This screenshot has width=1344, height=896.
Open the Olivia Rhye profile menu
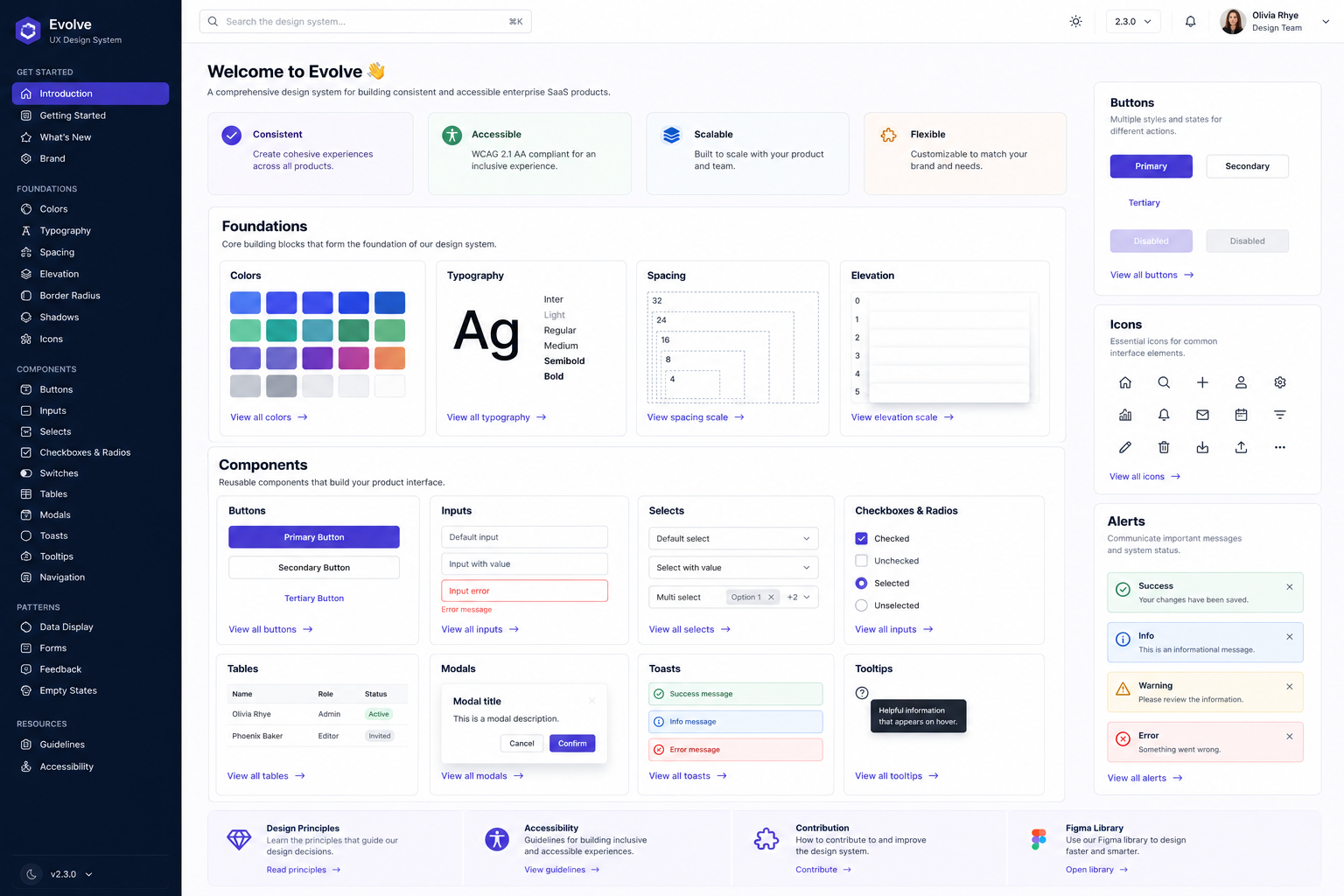[1276, 22]
